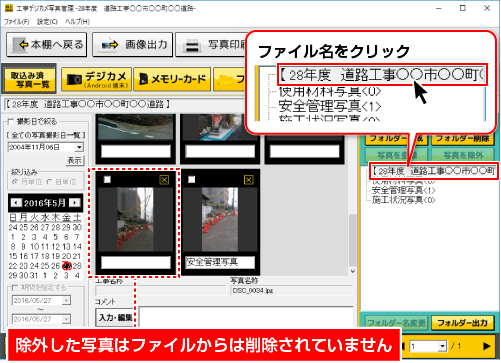Click 写真を除外 button
The image size is (501, 363).
(463, 155)
